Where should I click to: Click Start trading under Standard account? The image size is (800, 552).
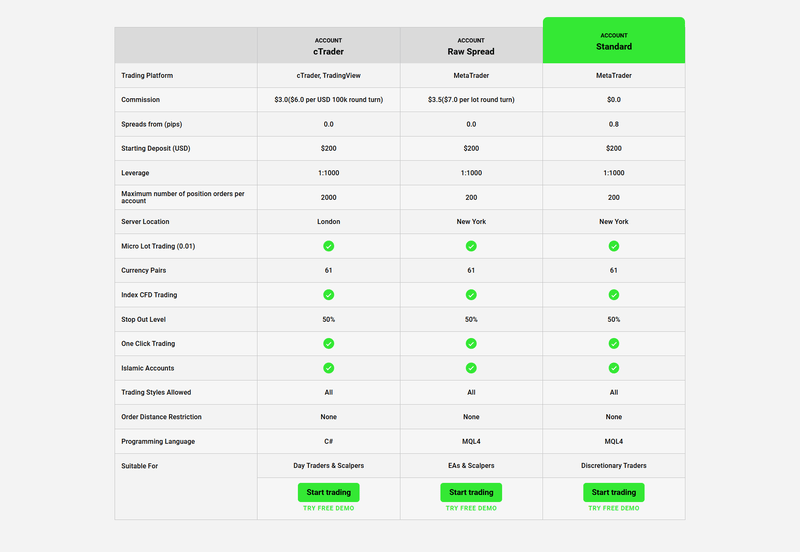pos(614,492)
